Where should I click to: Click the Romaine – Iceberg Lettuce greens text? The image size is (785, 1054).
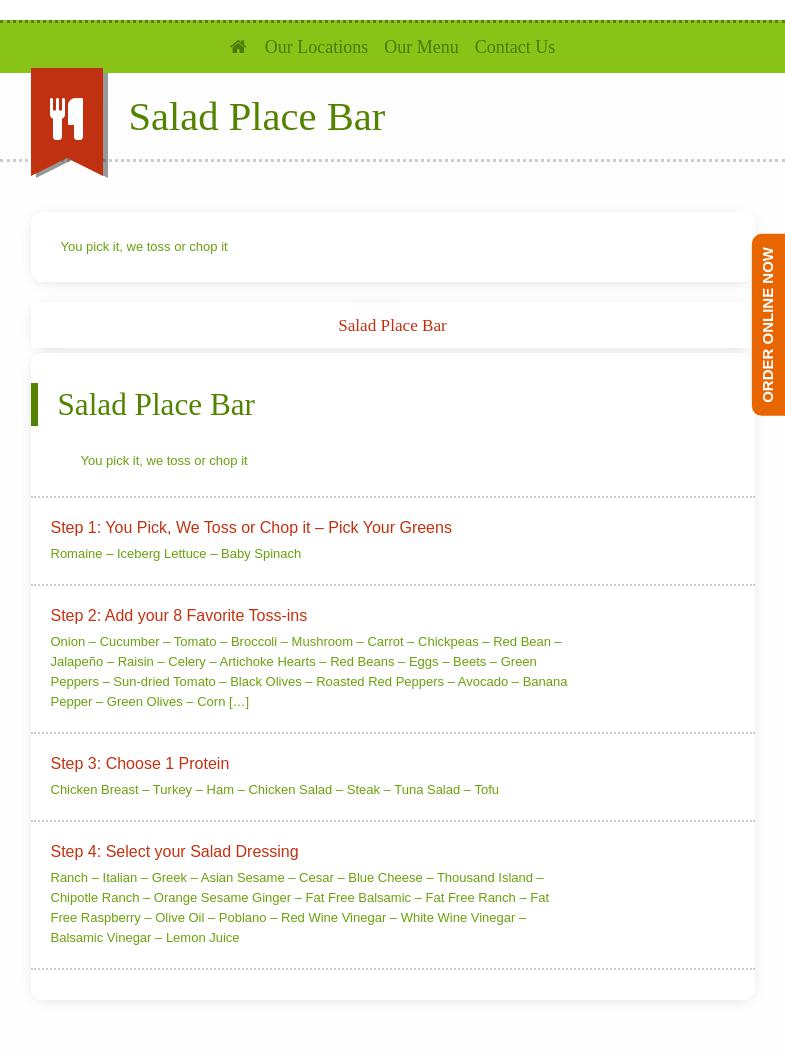coord(175,554)
